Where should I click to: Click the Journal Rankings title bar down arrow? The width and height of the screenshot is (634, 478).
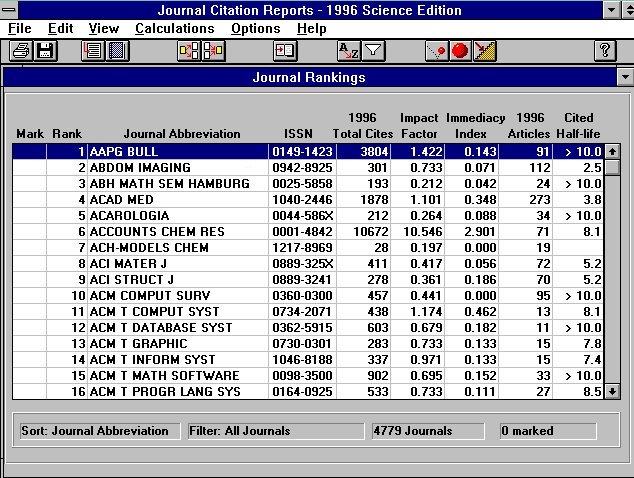tap(625, 77)
